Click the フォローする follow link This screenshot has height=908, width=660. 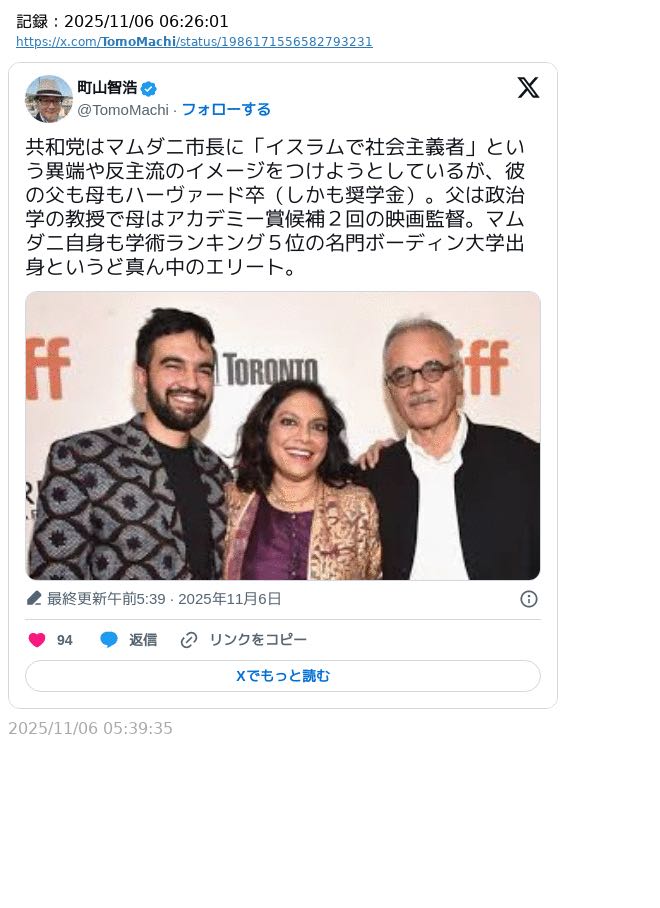click(x=226, y=109)
